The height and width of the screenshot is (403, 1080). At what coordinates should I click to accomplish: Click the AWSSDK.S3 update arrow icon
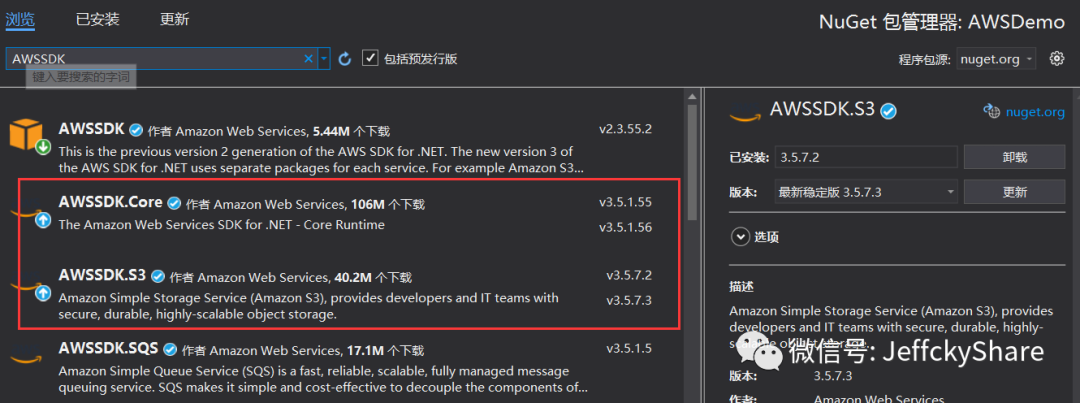pyautogui.click(x=43, y=293)
